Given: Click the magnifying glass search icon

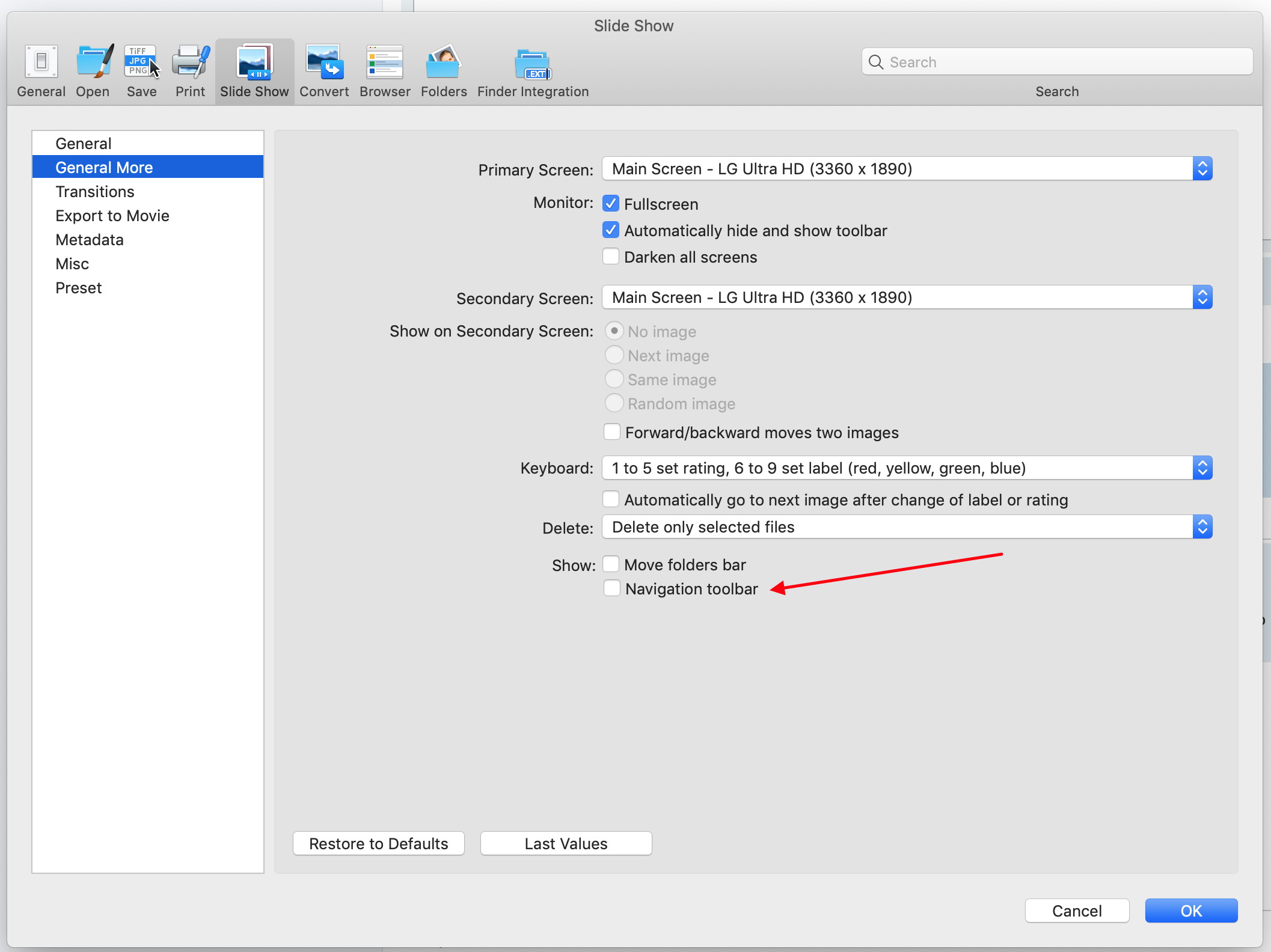Looking at the screenshot, I should tap(876, 62).
